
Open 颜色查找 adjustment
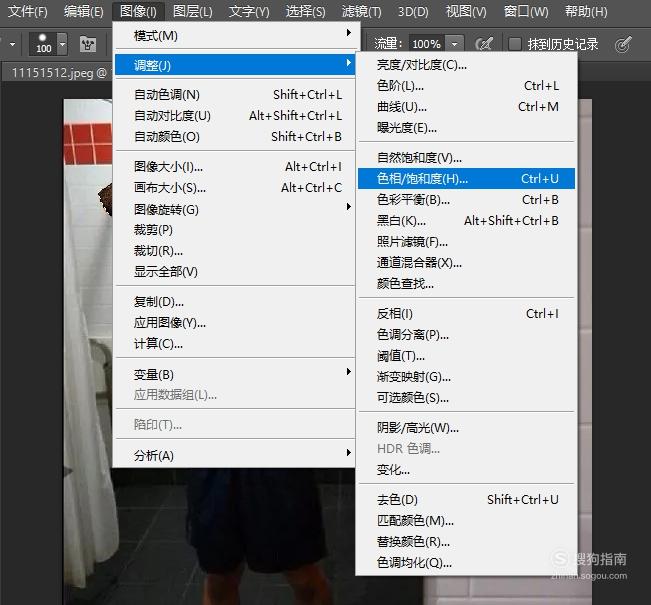[466, 284]
